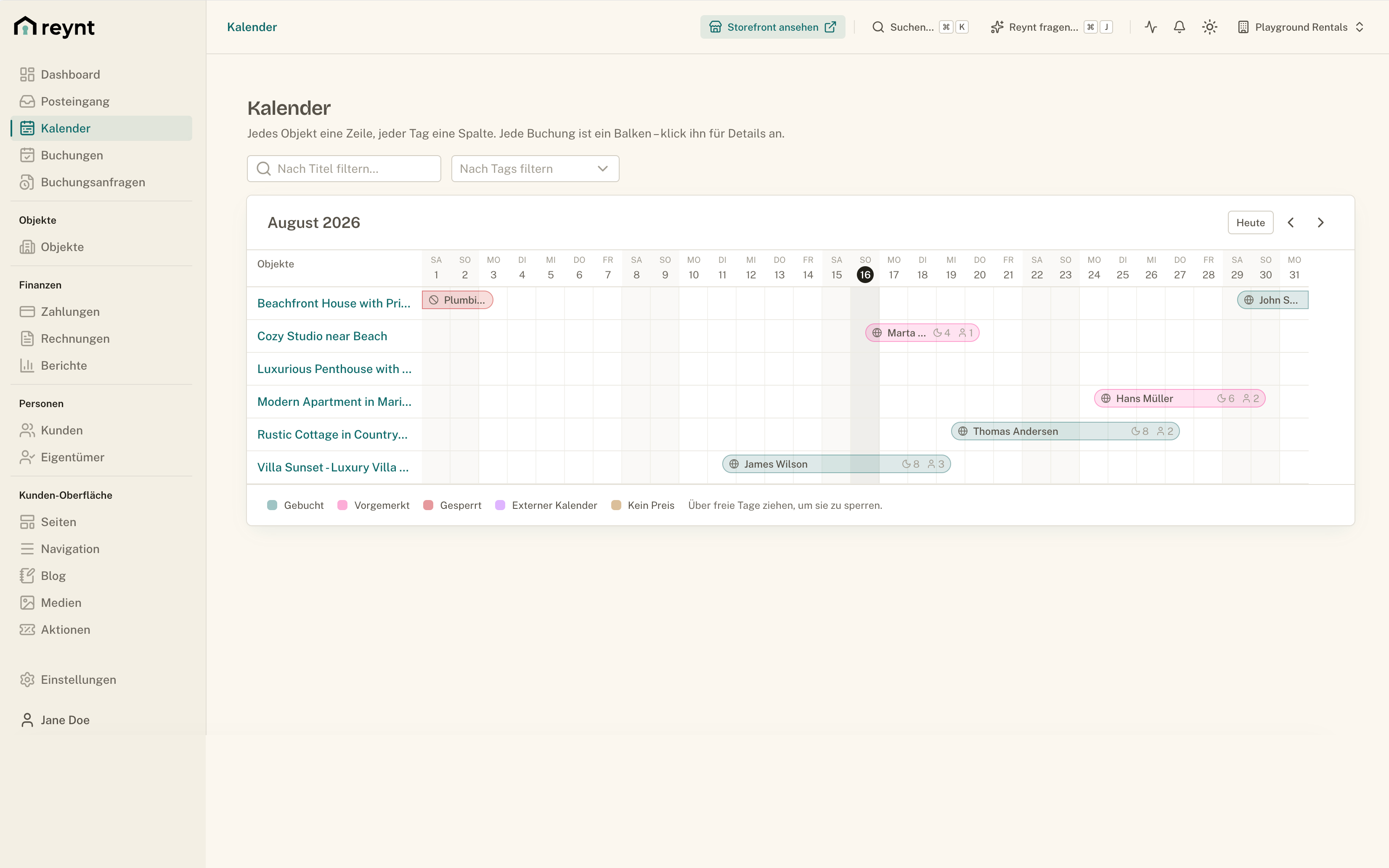
Task: Open Medien page
Action: pos(101,603)
